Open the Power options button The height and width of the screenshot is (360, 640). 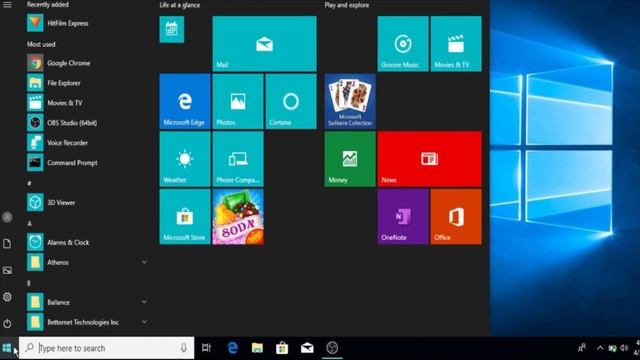pyautogui.click(x=7, y=324)
